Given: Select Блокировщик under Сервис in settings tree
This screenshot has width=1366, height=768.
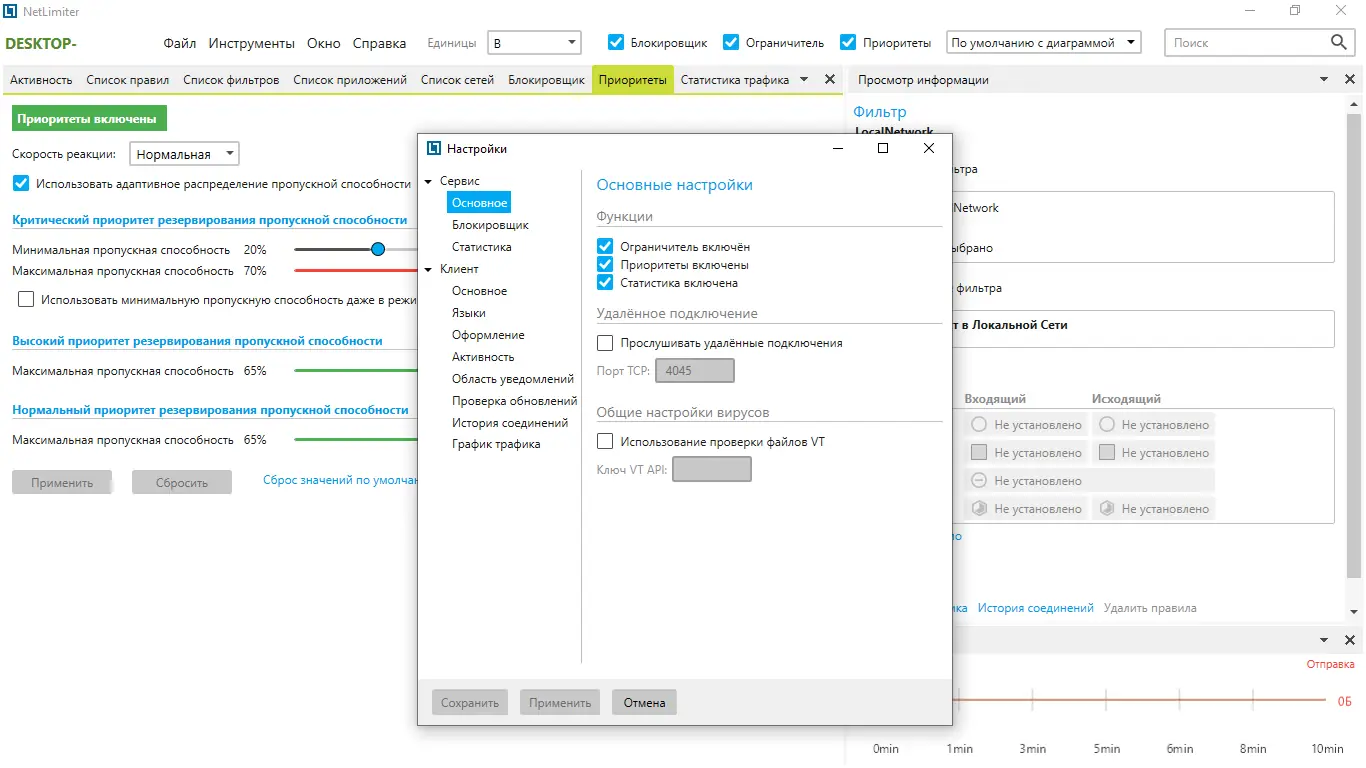Looking at the screenshot, I should coord(490,225).
